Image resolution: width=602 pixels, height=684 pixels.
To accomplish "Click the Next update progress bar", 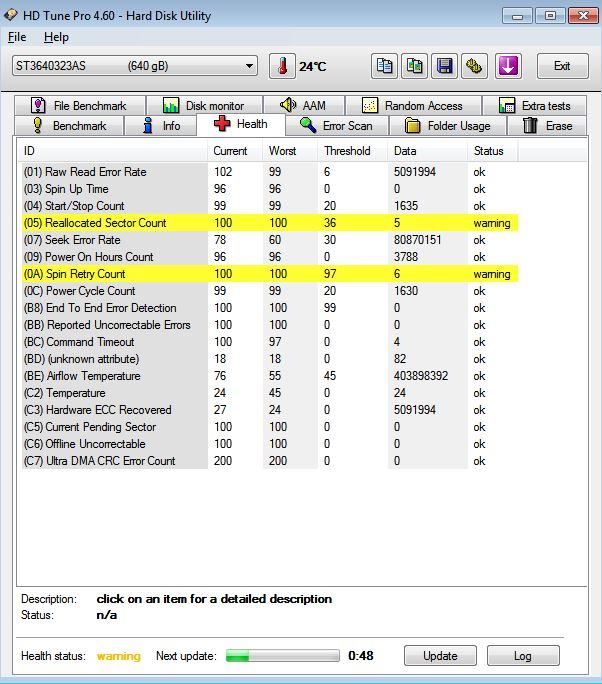I will coord(283,656).
